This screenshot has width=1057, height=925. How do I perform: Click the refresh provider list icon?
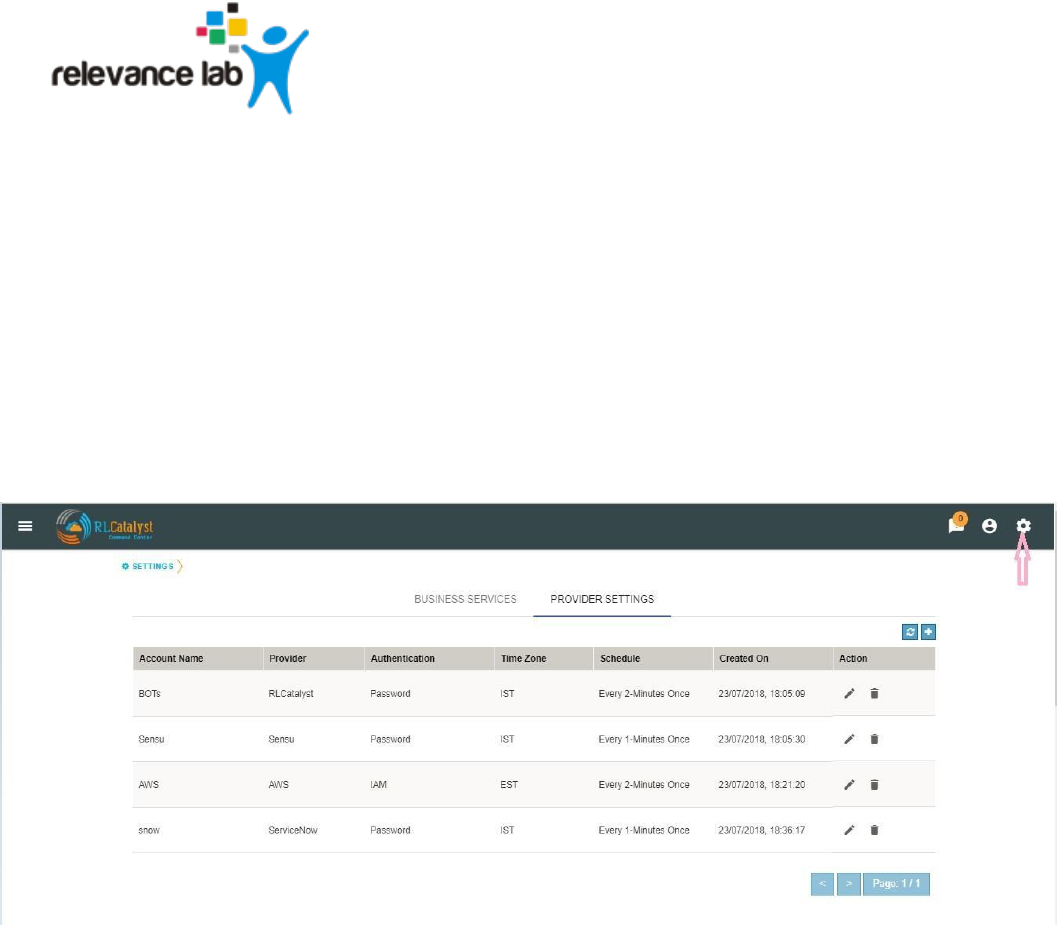coord(909,632)
